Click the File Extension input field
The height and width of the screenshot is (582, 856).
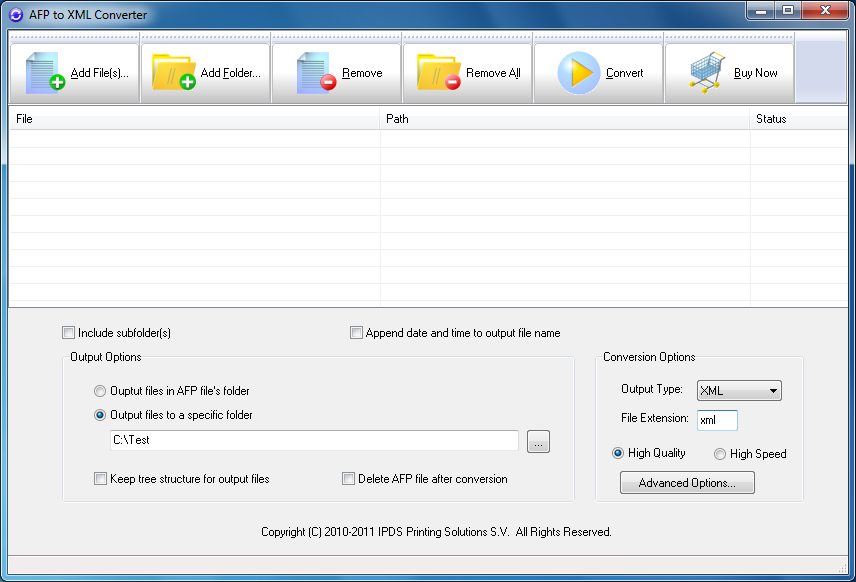tap(717, 420)
